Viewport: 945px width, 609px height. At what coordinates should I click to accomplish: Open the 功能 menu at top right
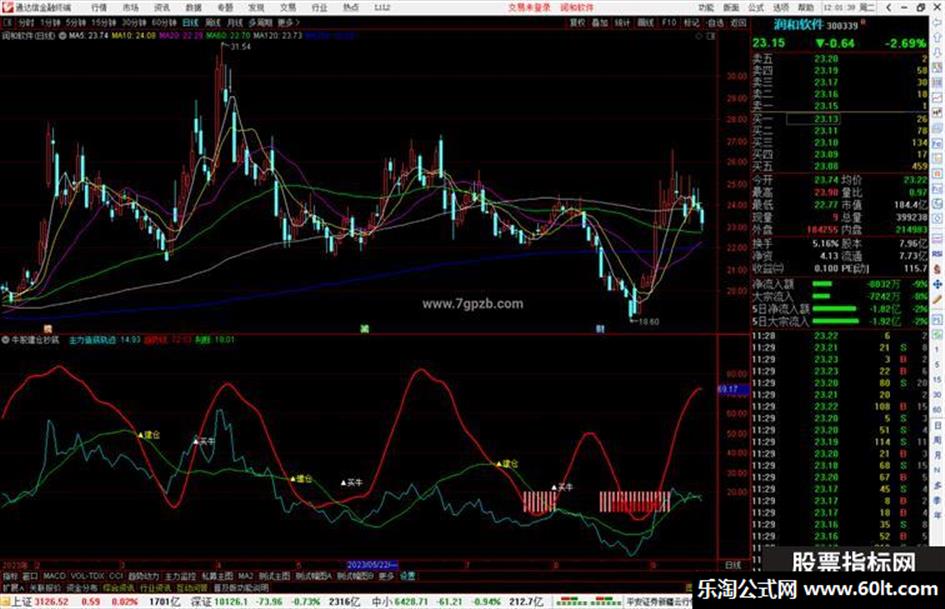tap(707, 7)
